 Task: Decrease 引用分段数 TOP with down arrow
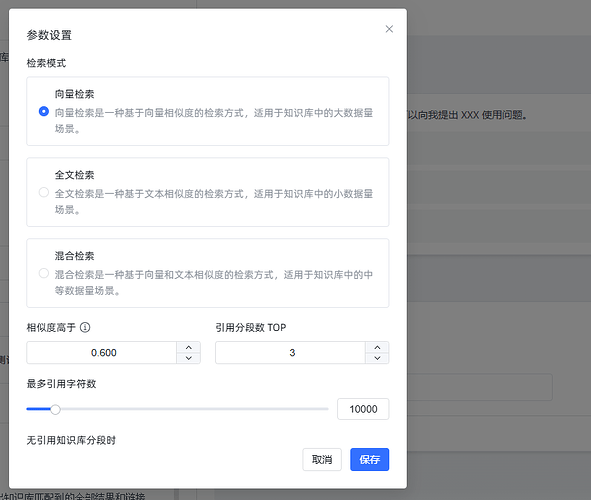(x=377, y=358)
